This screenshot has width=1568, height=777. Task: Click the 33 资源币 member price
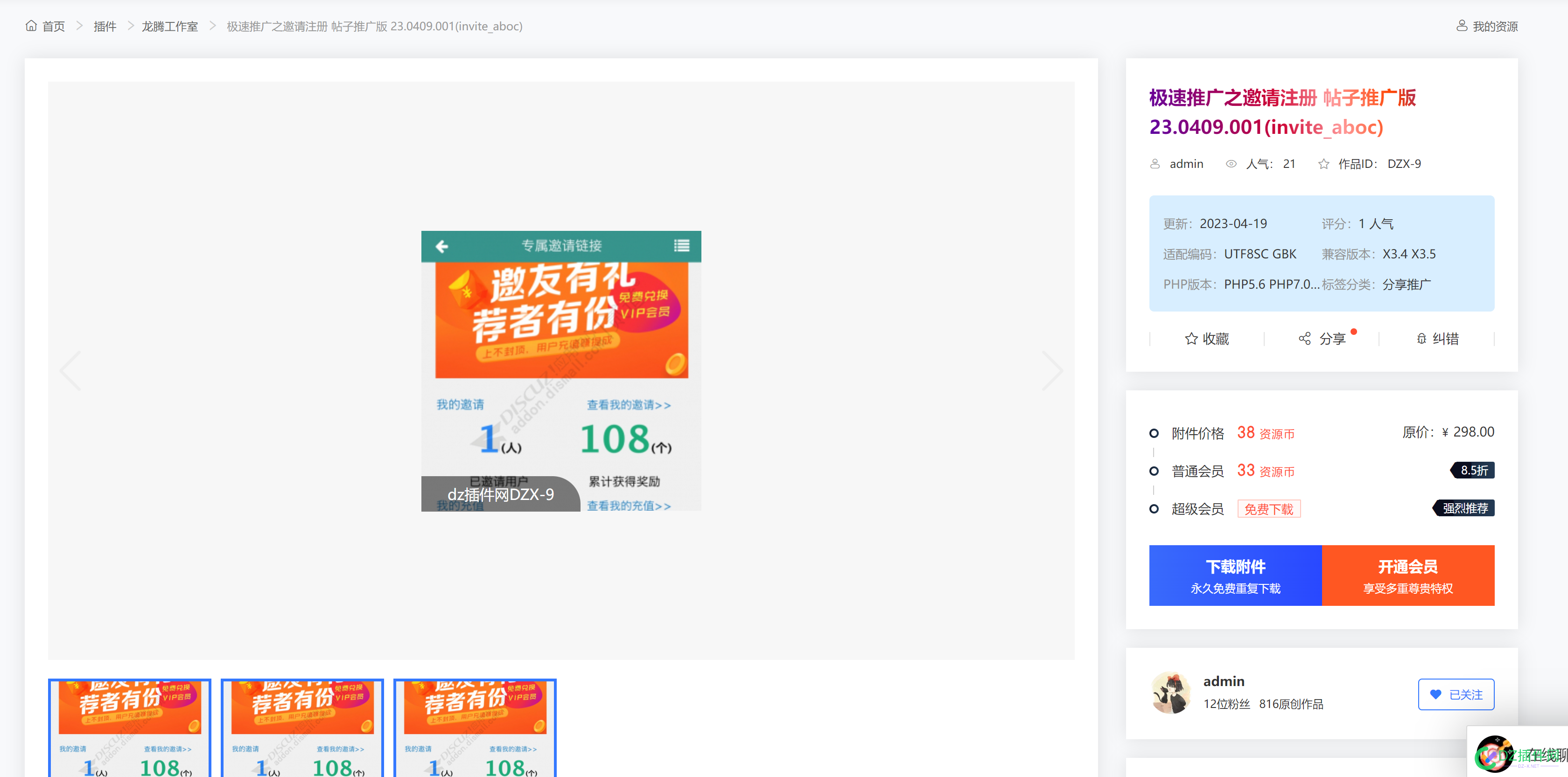[1266, 470]
